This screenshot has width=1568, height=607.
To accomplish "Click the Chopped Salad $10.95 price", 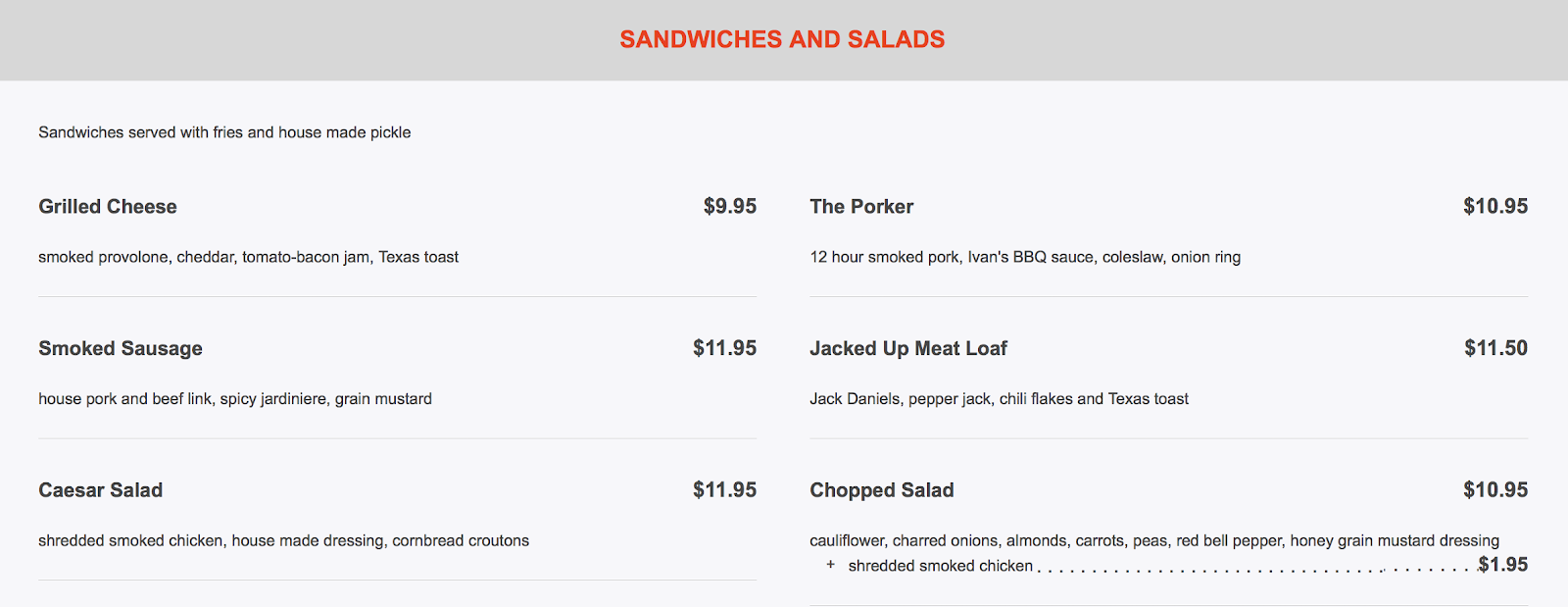I will pyautogui.click(x=1494, y=489).
